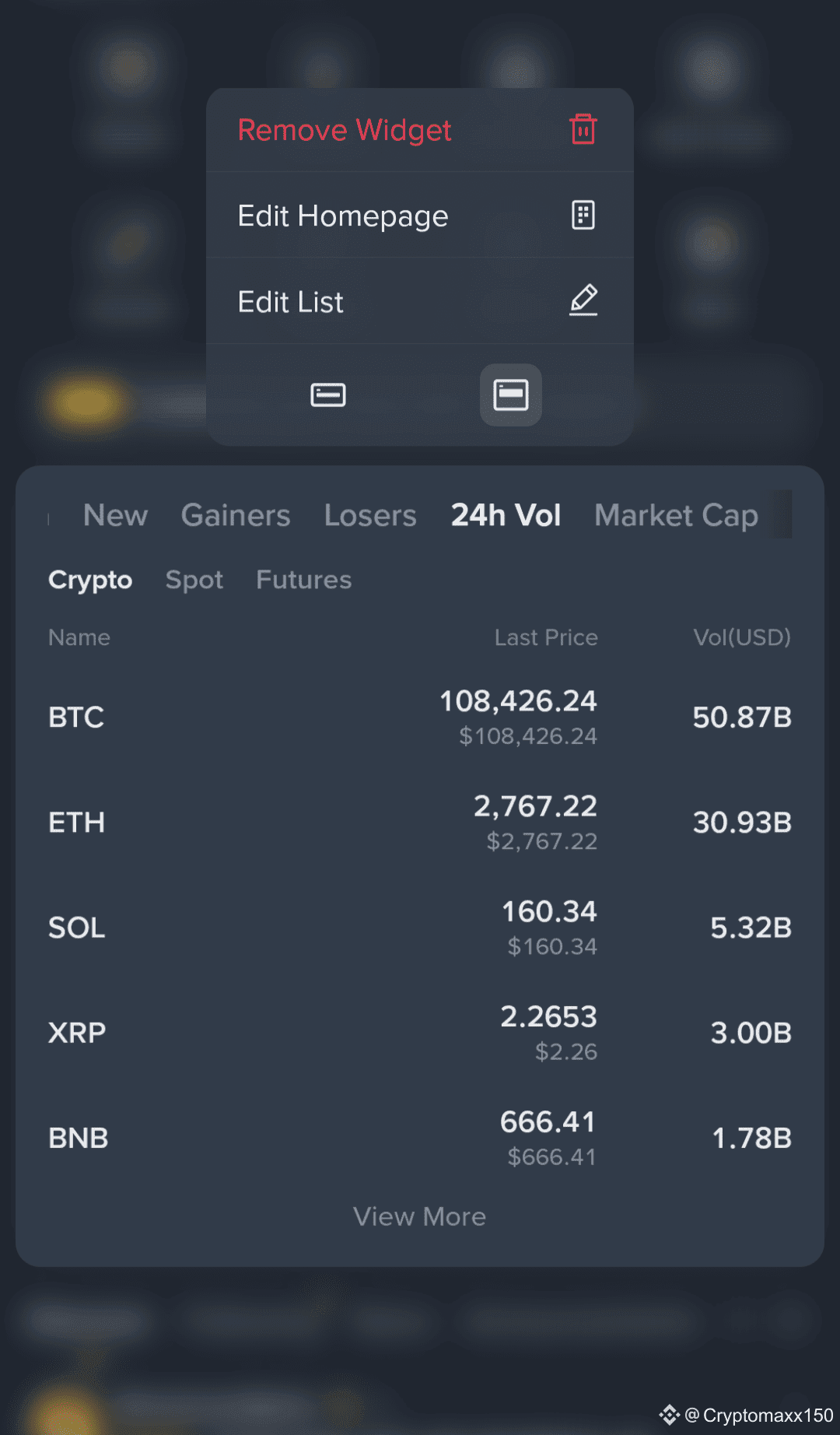Switch to the Gainers tab
This screenshot has width=840, height=1435.
(x=236, y=515)
